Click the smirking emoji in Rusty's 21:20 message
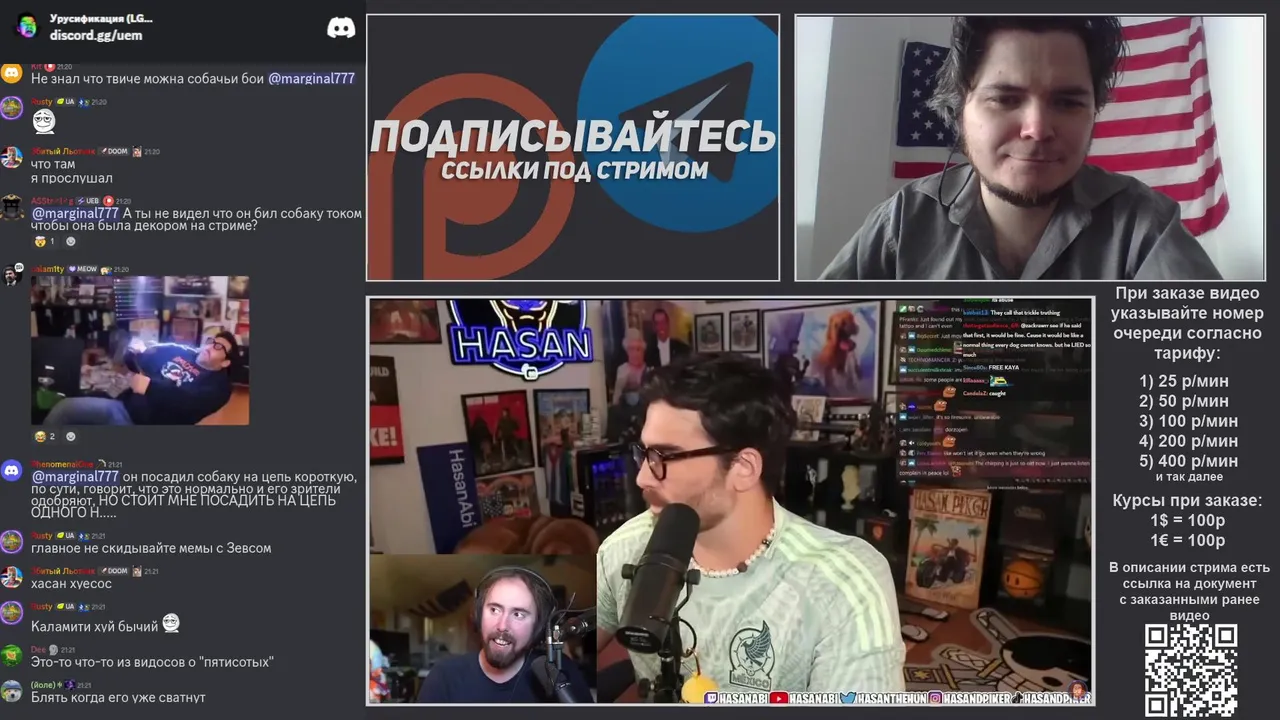This screenshot has width=1280, height=720. pos(44,121)
